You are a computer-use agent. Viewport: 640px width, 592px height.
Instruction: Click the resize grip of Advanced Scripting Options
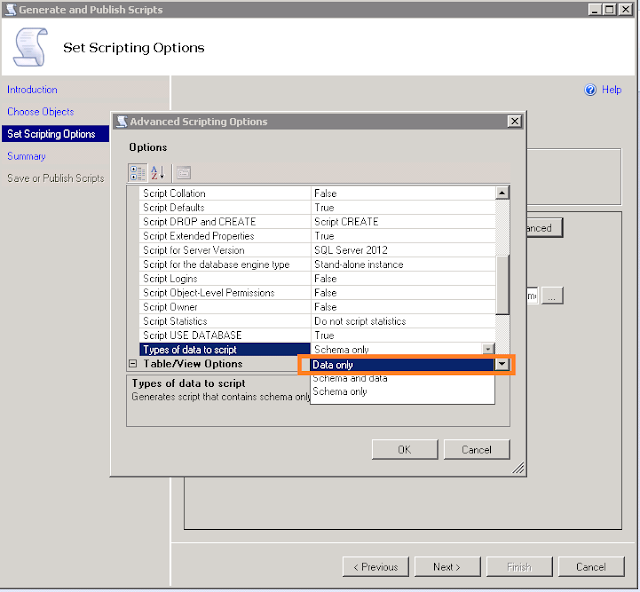(518, 468)
